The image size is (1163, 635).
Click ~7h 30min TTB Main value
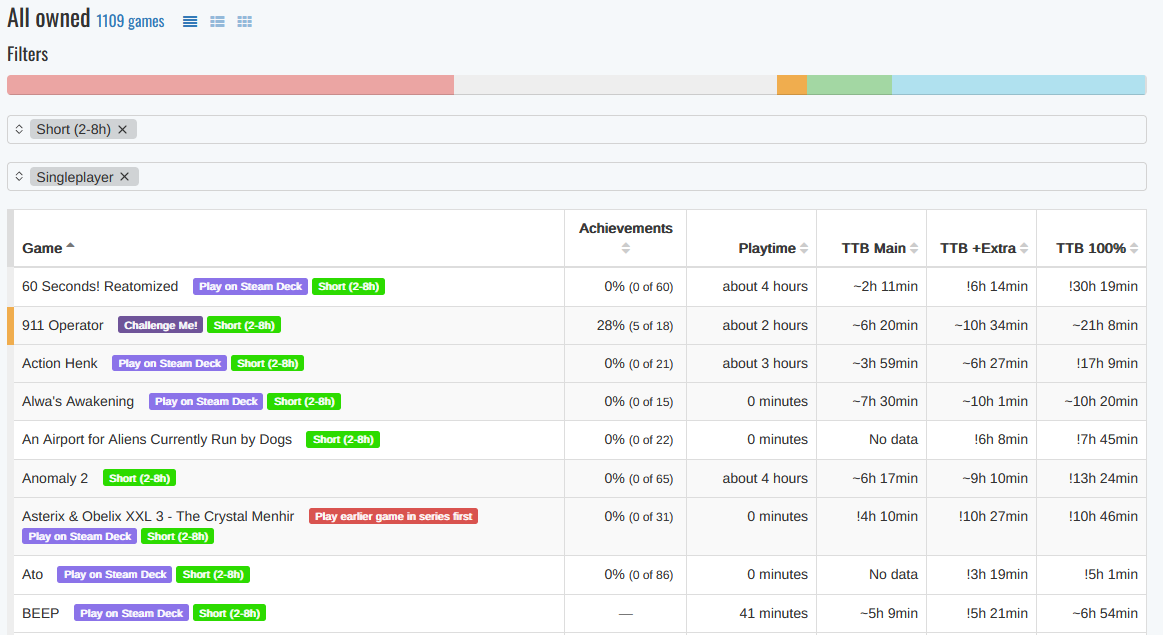tap(885, 401)
